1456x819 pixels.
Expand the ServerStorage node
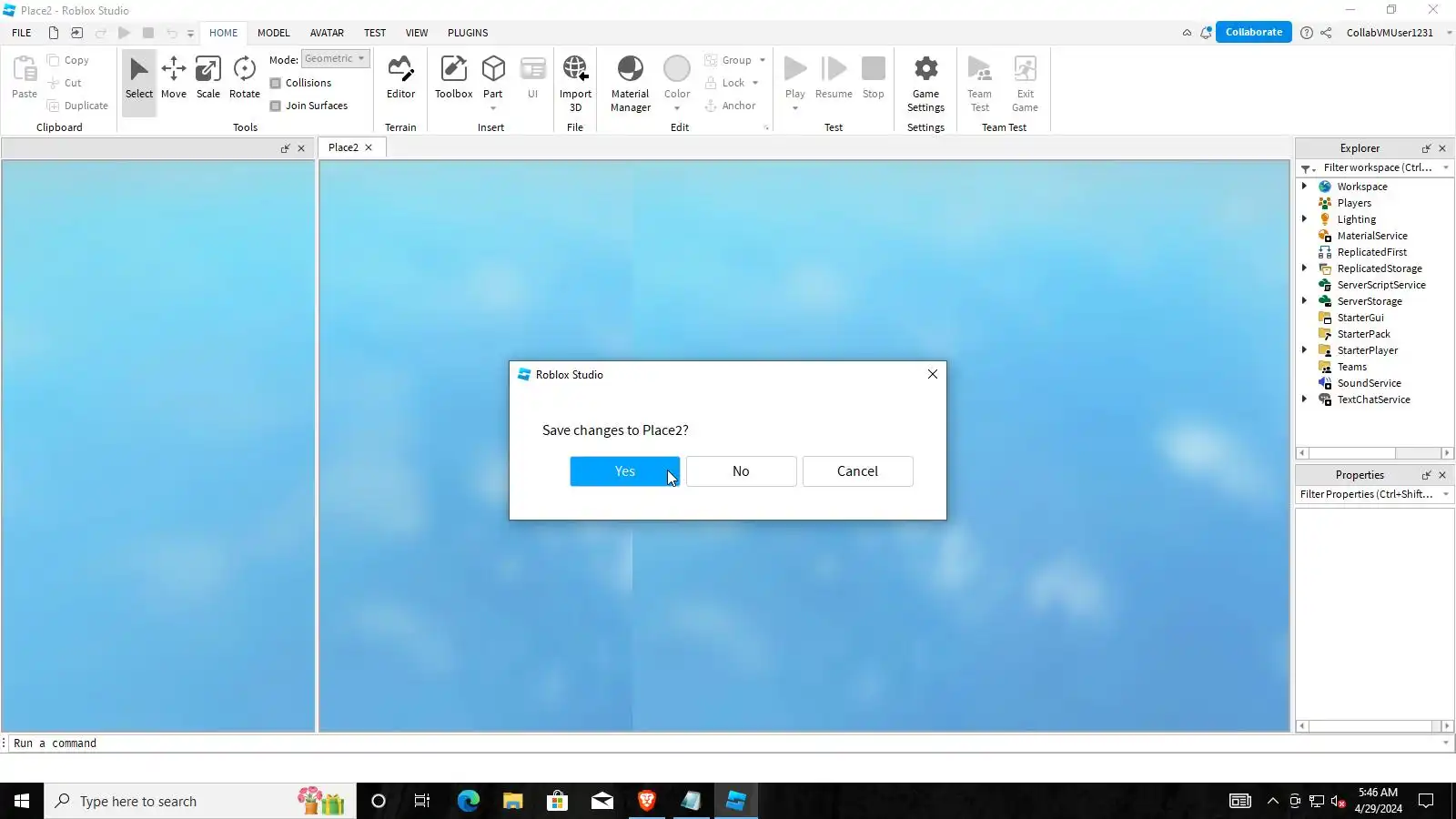1305,301
